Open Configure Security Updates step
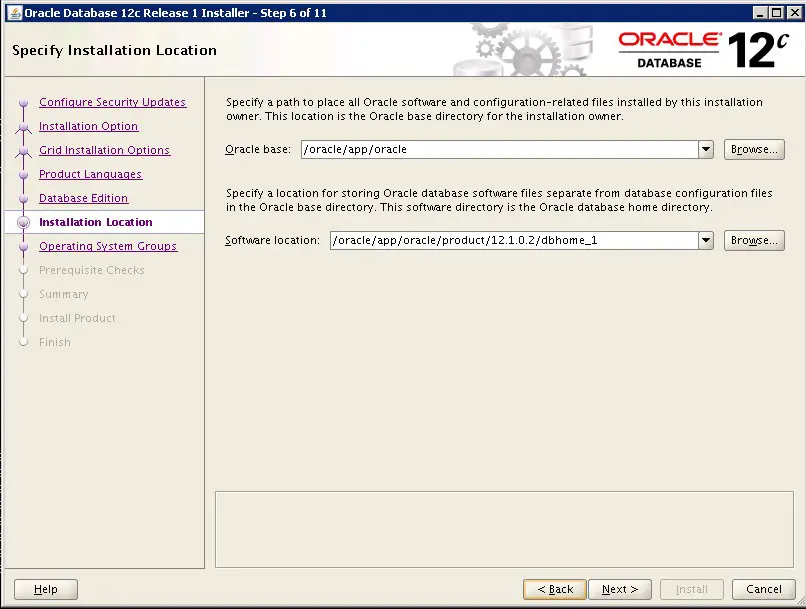806x609 pixels. coord(113,102)
